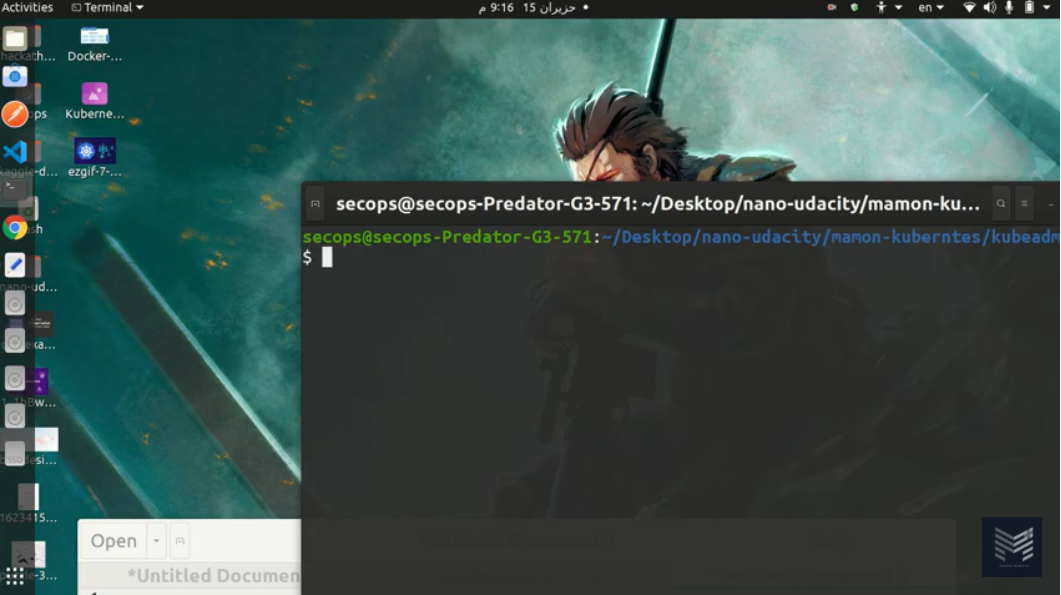Viewport: 1061px width, 595px height.
Task: Open the Text Editor dock icon
Action: click(14, 265)
